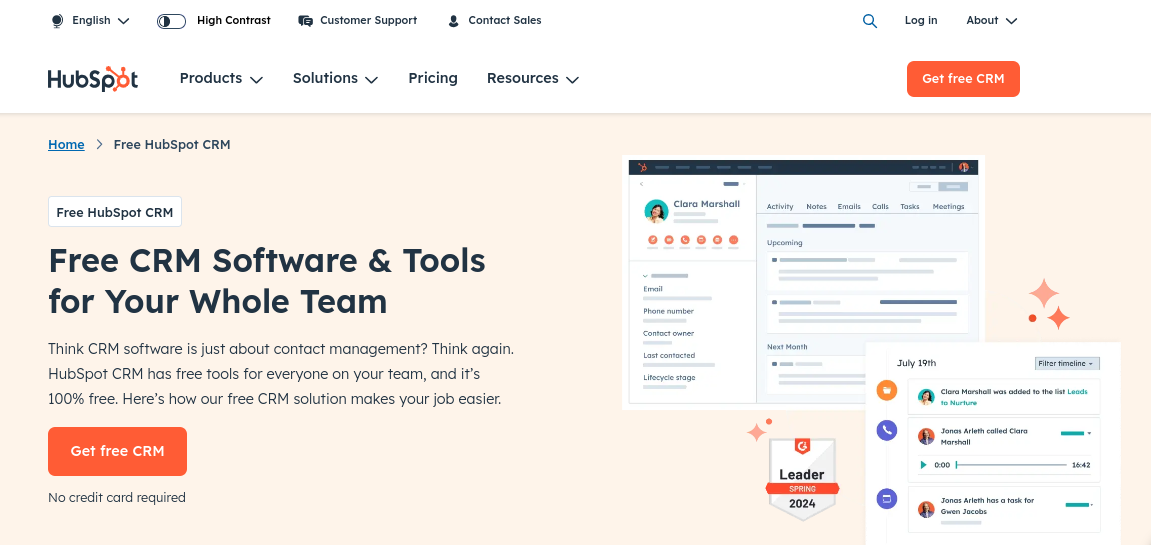Click the Free HubSpot CRM breadcrumb text
The width and height of the screenshot is (1151, 545).
coord(172,145)
